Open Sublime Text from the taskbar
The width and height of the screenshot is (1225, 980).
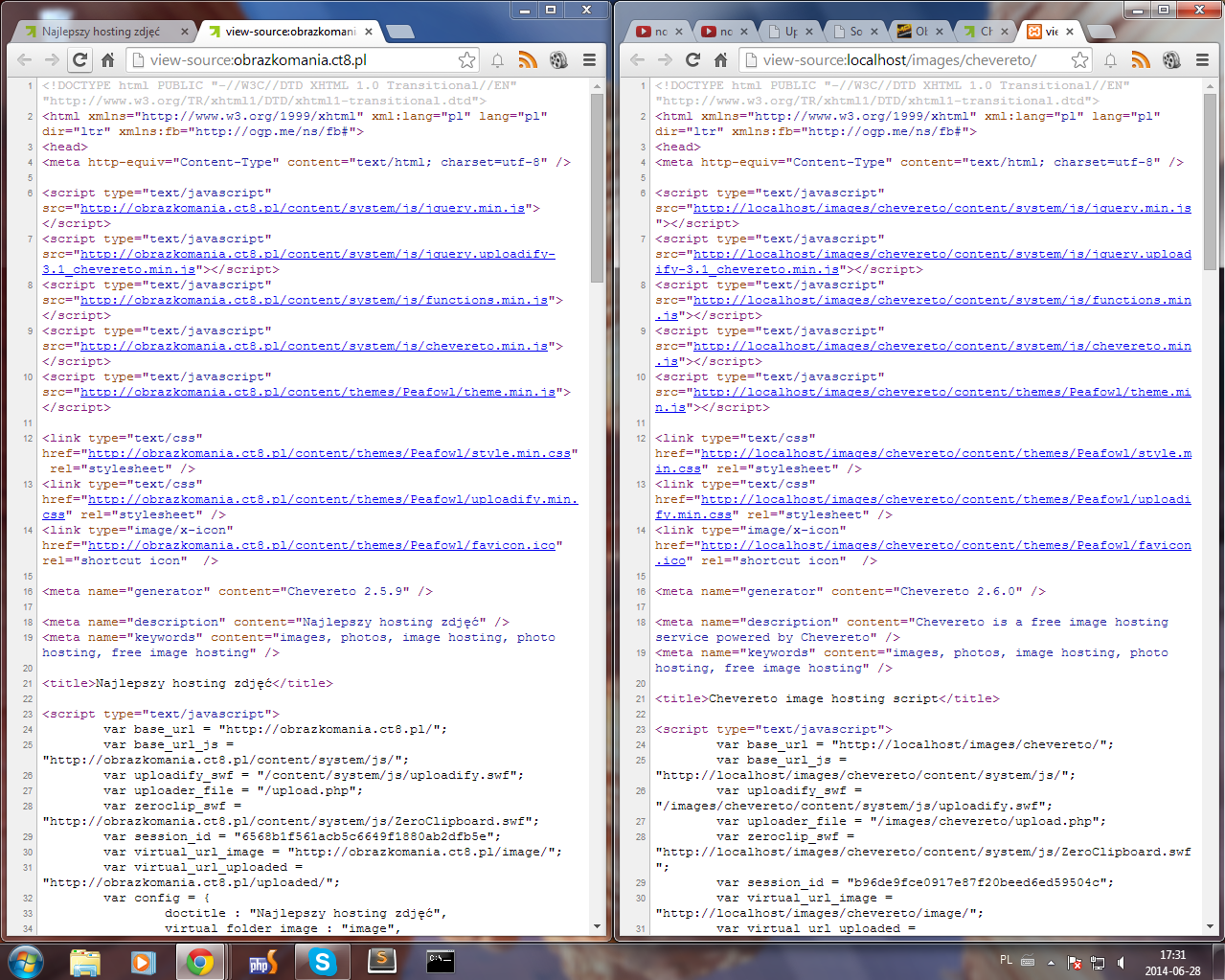[x=382, y=961]
